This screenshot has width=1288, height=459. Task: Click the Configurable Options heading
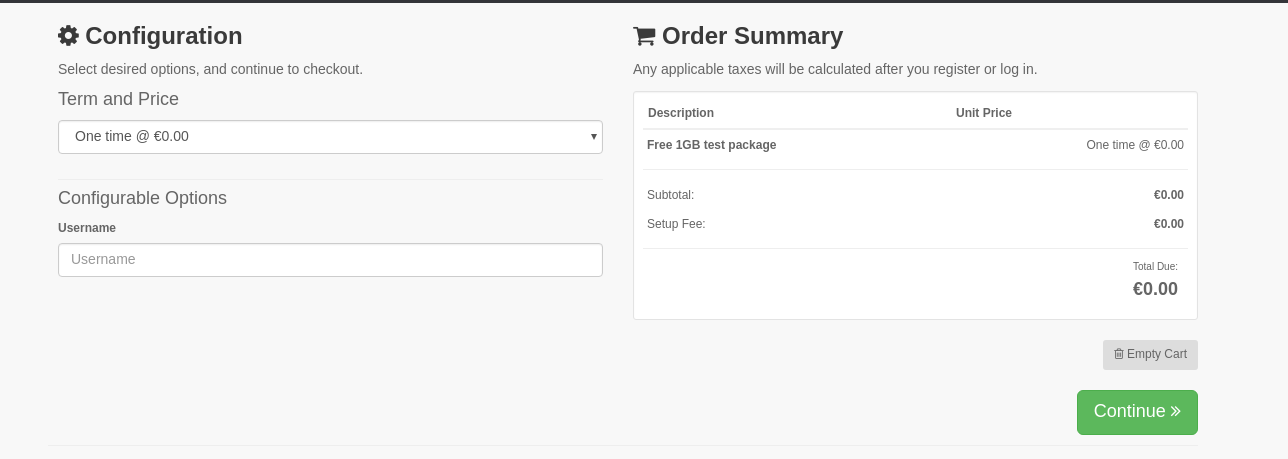[142, 198]
